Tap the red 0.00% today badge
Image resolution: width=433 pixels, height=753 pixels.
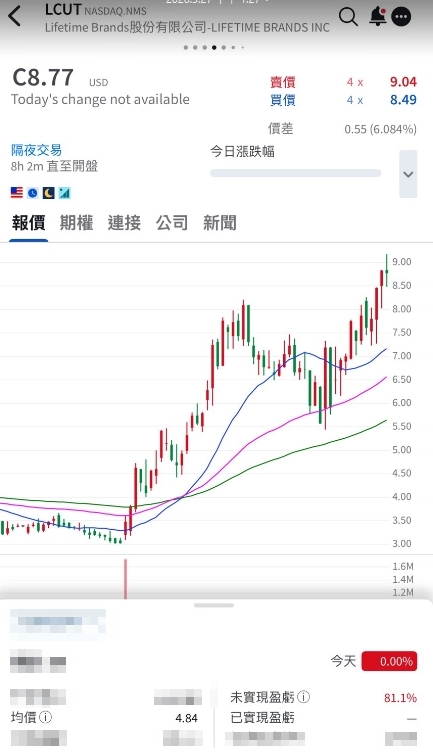tap(389, 661)
